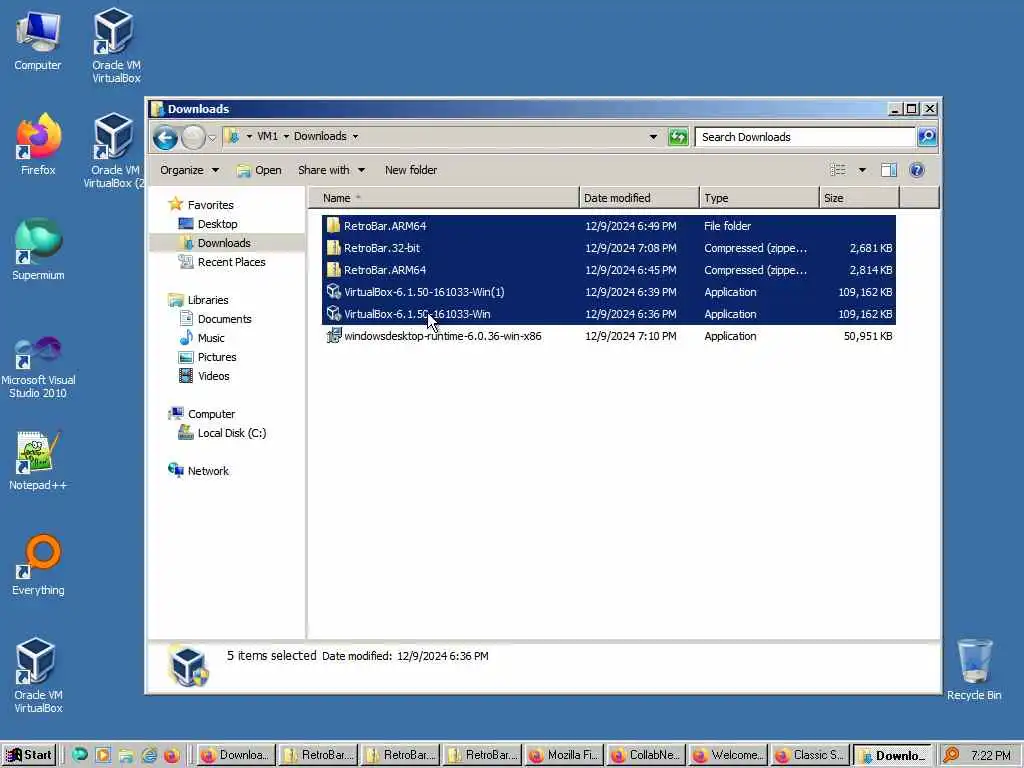Open the Share with dropdown
1024x768 pixels.
[x=331, y=170]
